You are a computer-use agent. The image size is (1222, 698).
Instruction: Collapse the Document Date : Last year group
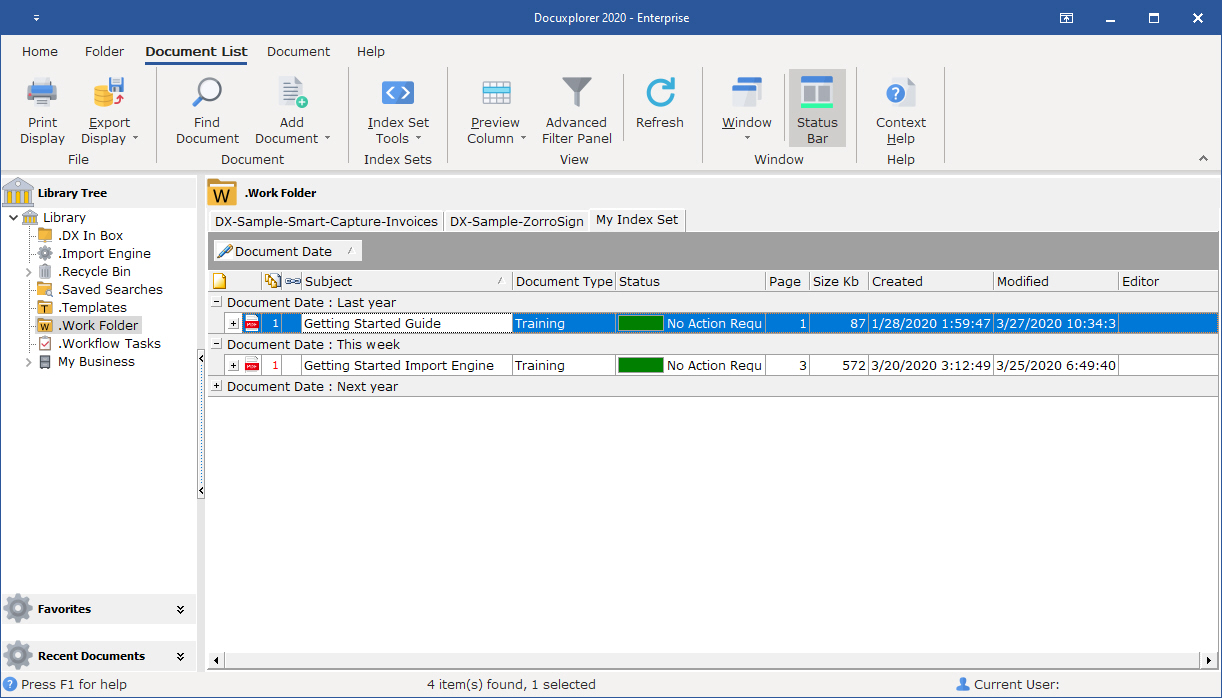click(217, 302)
